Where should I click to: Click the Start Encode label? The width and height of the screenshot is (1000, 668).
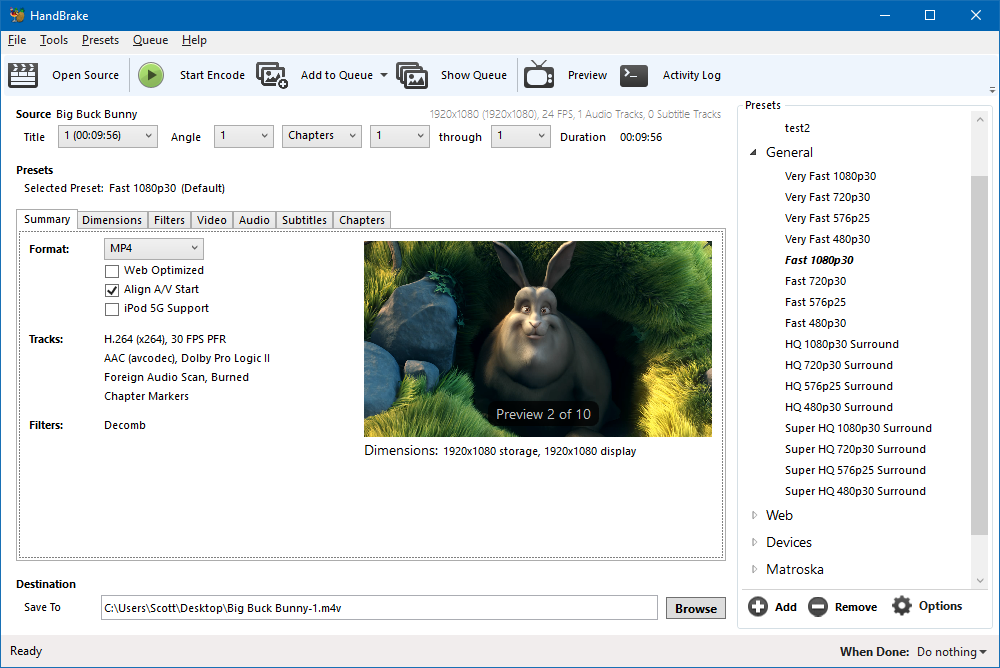pos(212,75)
